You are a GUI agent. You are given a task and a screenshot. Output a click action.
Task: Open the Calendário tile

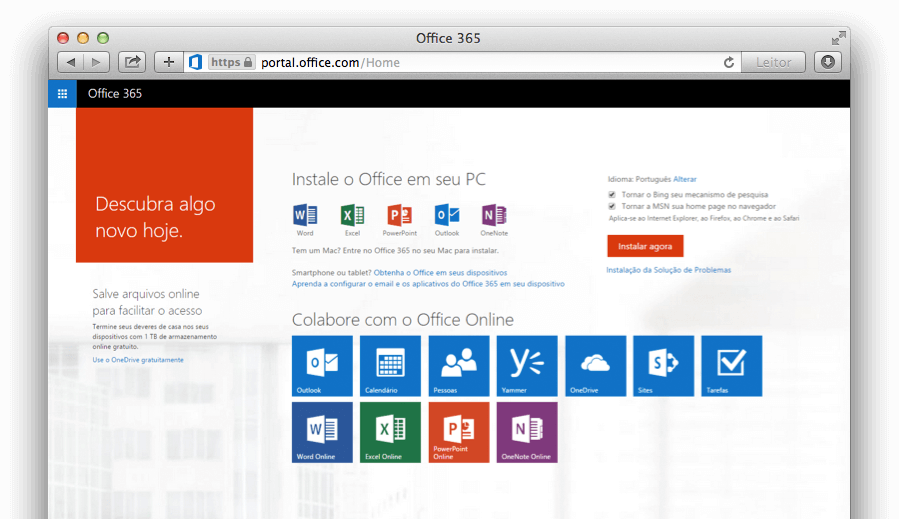pyautogui.click(x=390, y=366)
